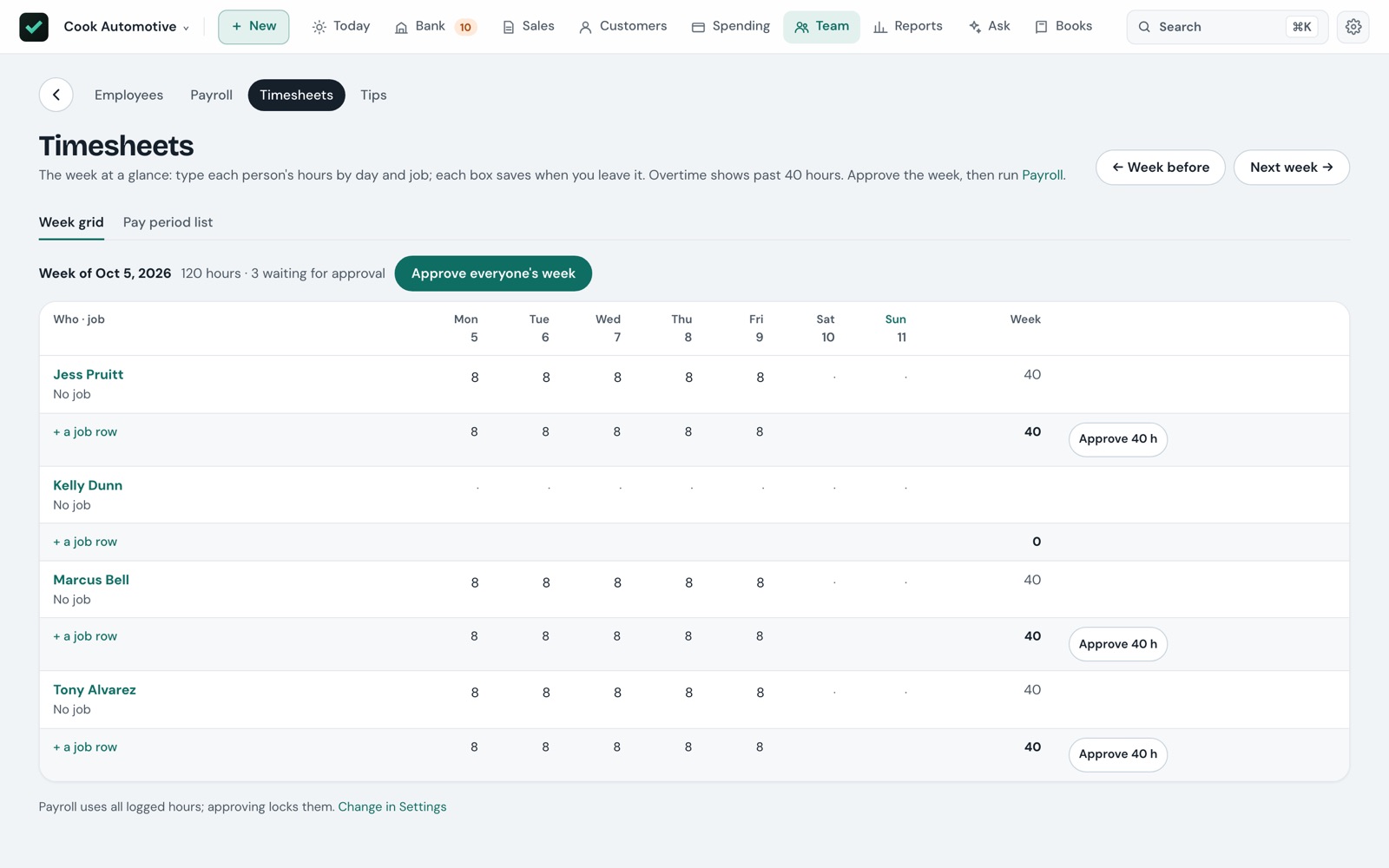The height and width of the screenshot is (868, 1389).
Task: Edit Marcus Bell's Thursday hours
Action: point(671,583)
